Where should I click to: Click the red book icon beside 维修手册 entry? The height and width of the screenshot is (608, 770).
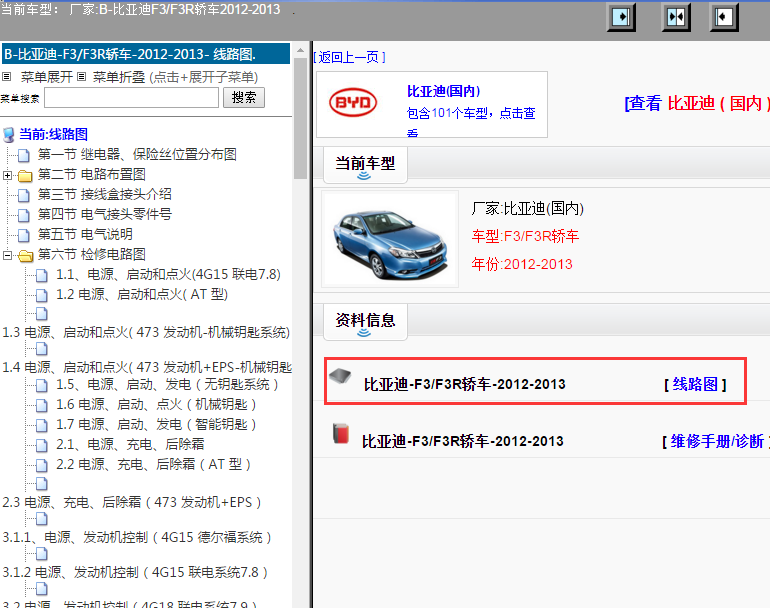point(340,434)
